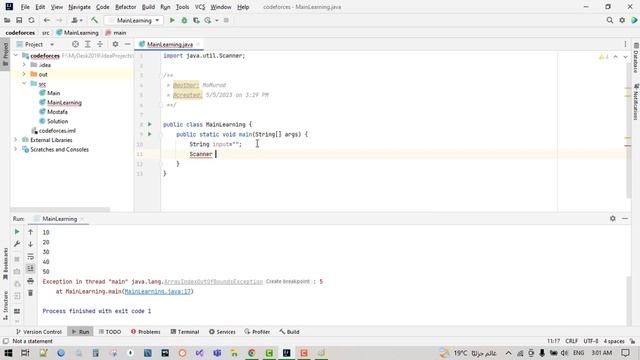Open Run panel settings gear
640x360 pixels.
(x=613, y=218)
